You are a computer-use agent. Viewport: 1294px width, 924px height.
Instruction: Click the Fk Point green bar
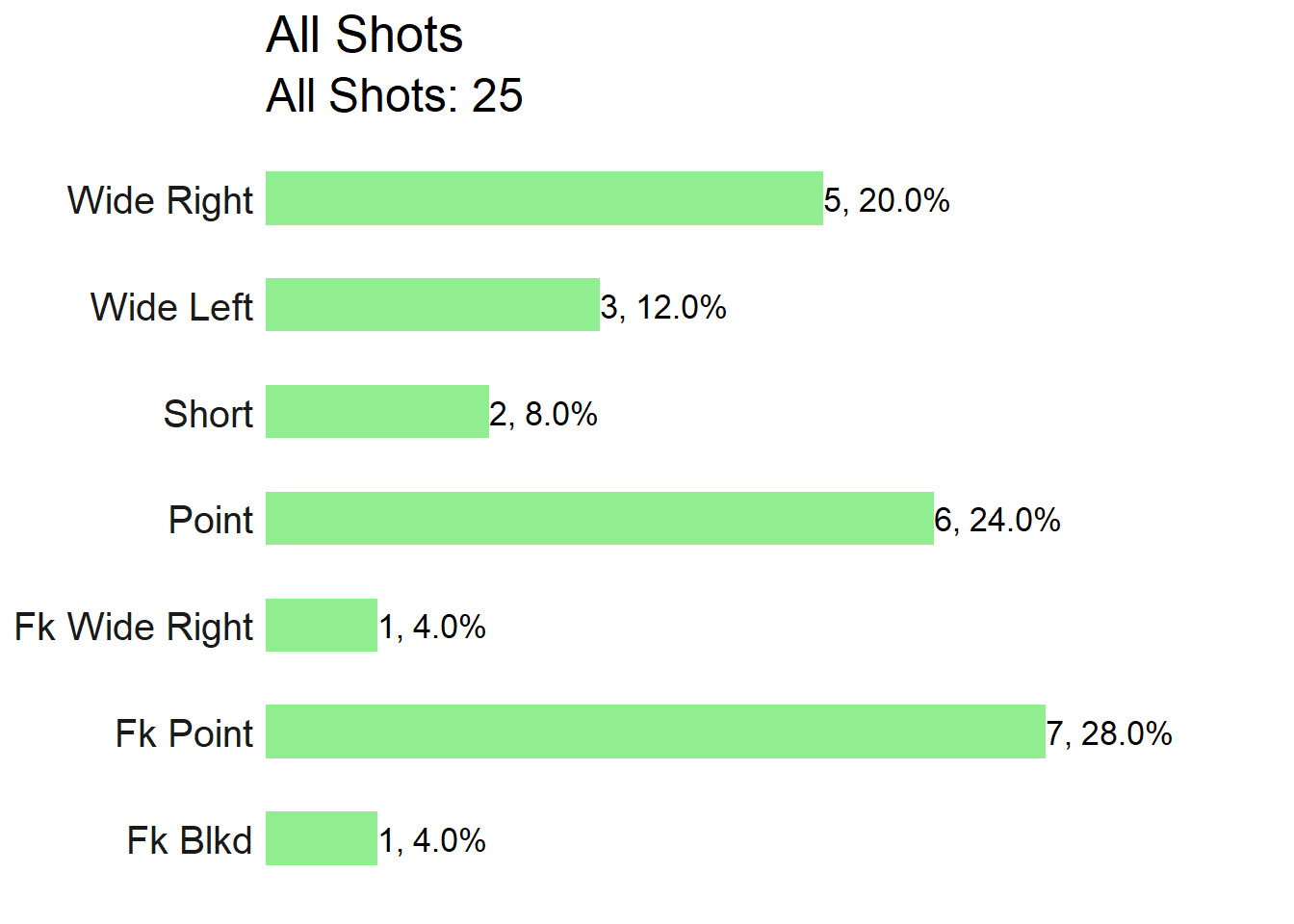click(656, 731)
